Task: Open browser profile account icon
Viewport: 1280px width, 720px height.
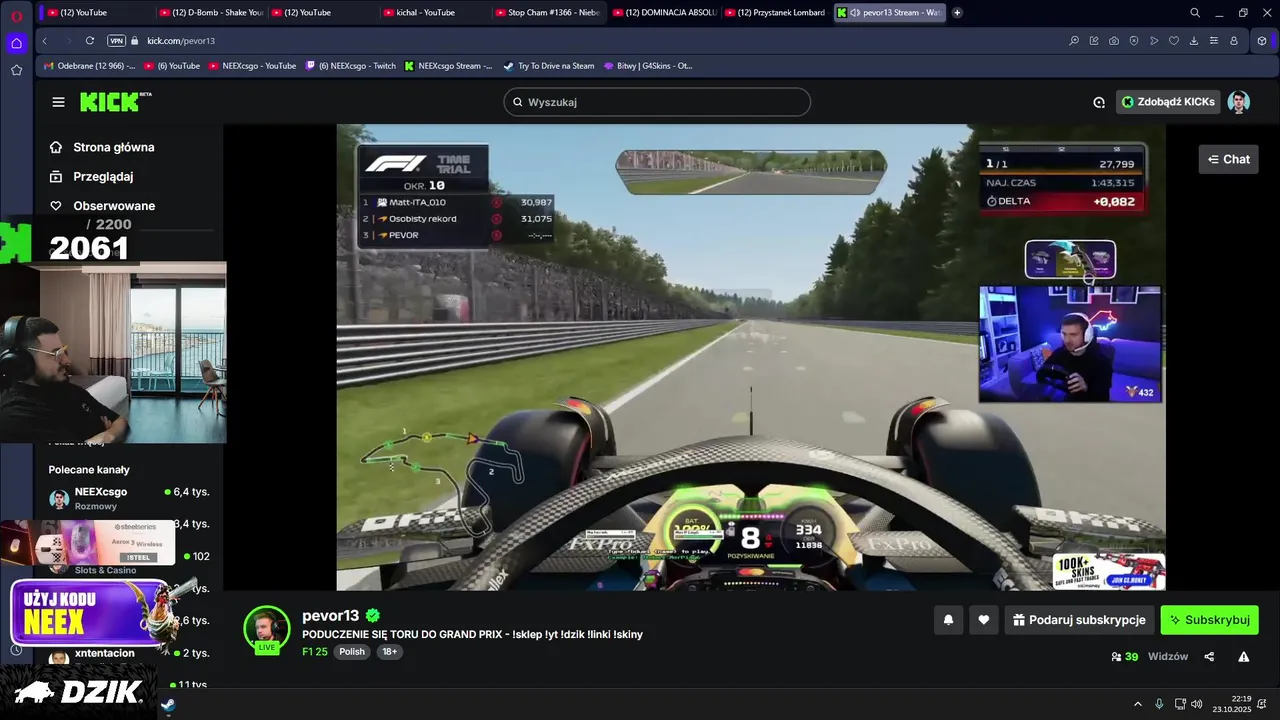Action: pyautogui.click(x=1234, y=41)
